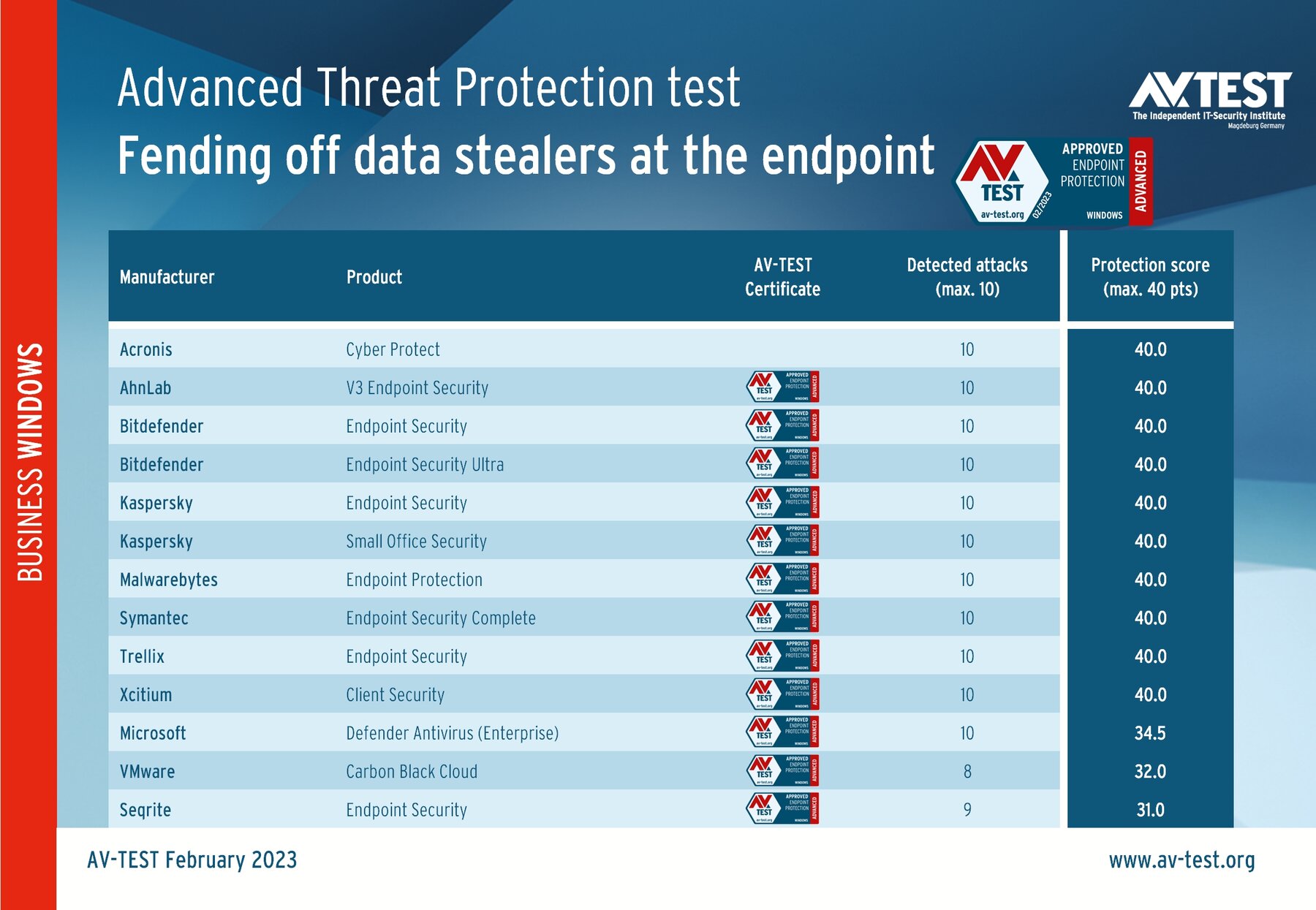Click AhnLab's AV-TEST certificate badge
This screenshot has height=910, width=1316.
tap(782, 387)
